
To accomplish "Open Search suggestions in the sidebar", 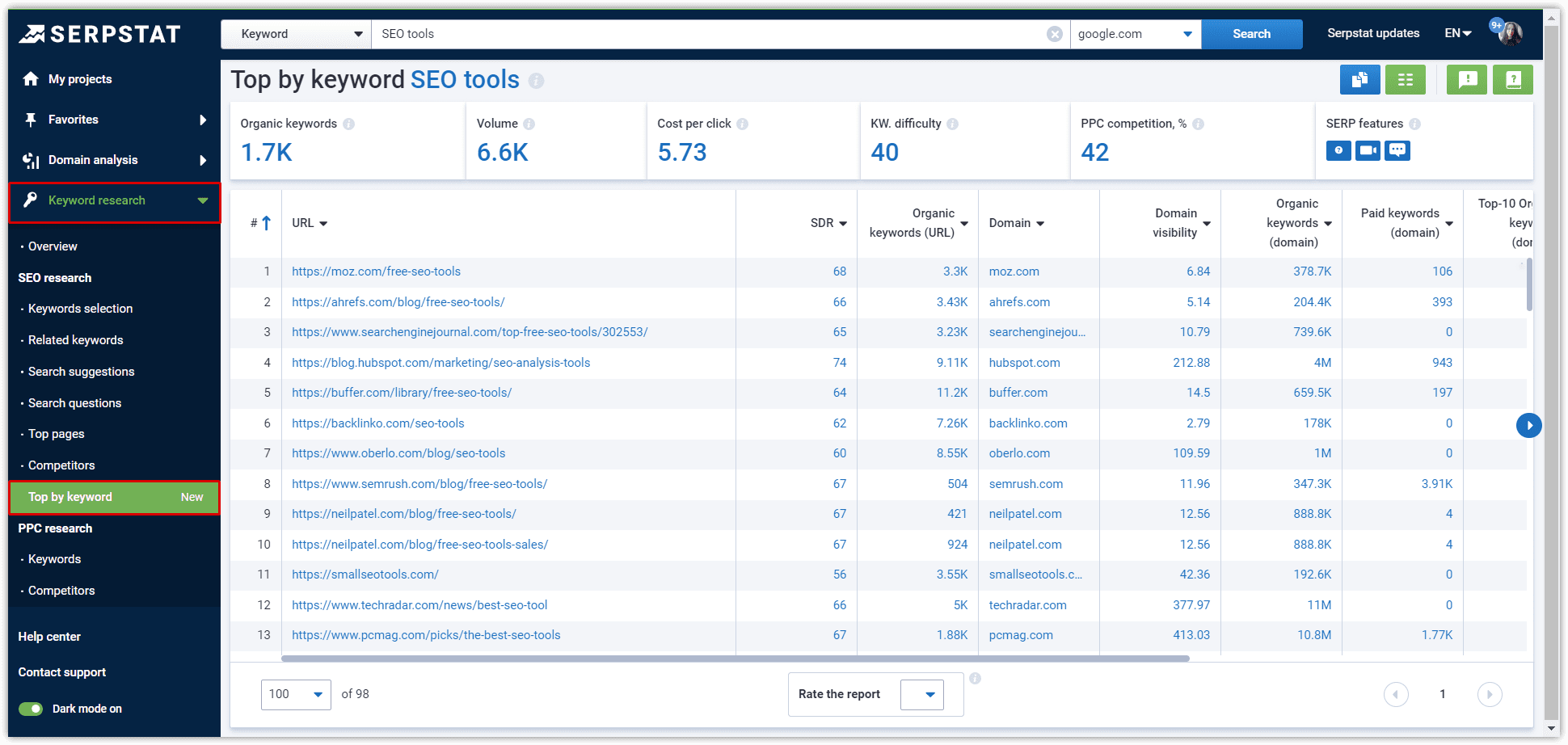I will 81,372.
